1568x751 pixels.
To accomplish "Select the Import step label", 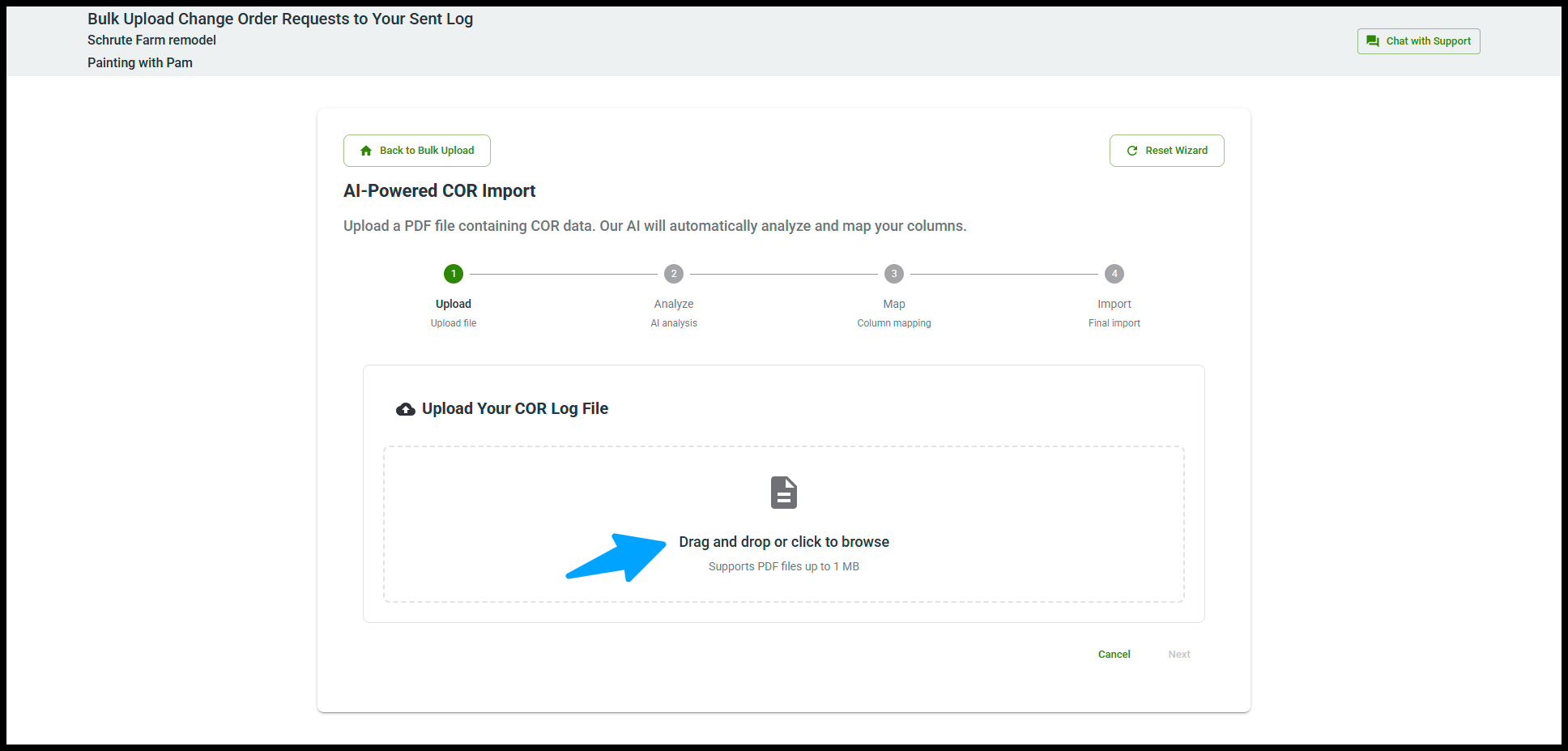I will pyautogui.click(x=1114, y=304).
